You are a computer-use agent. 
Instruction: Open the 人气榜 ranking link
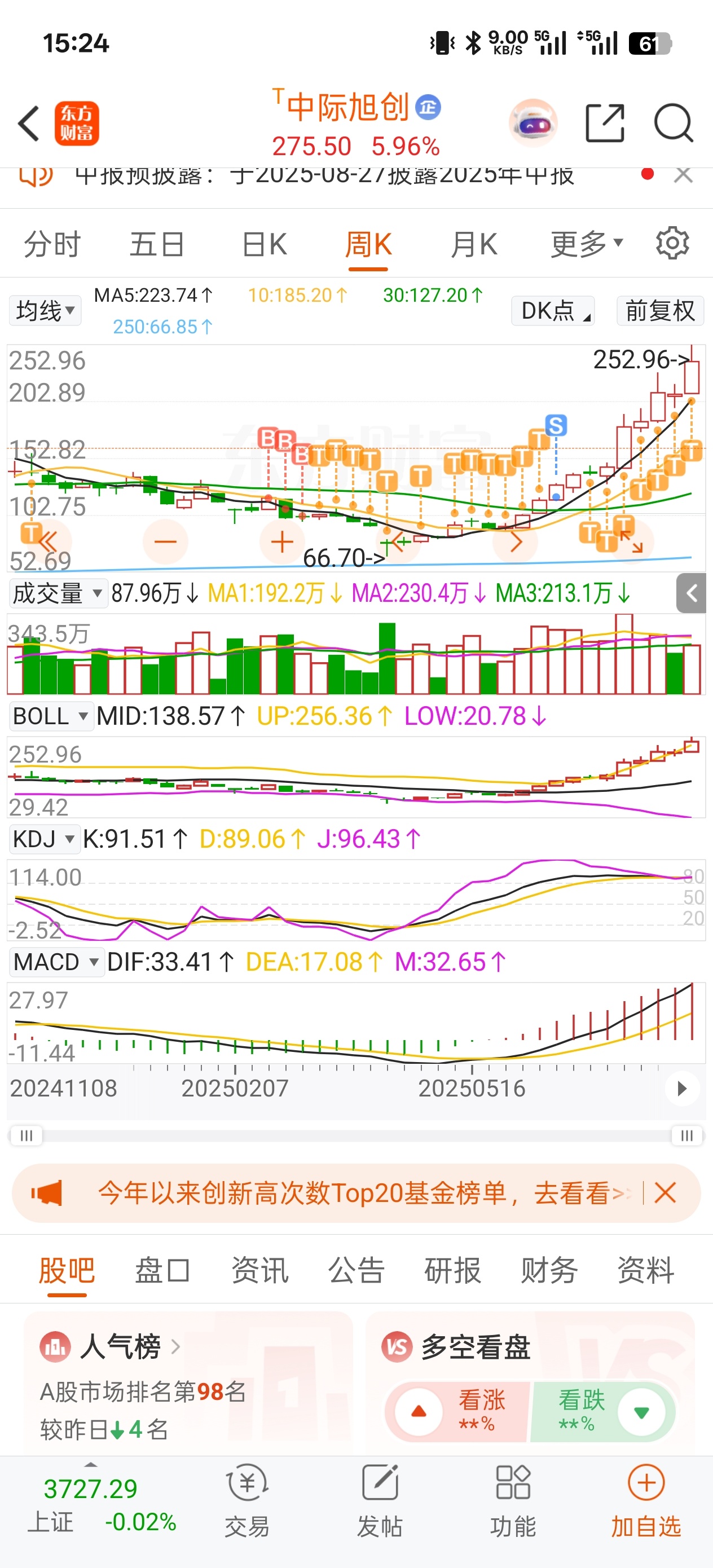point(130,1346)
